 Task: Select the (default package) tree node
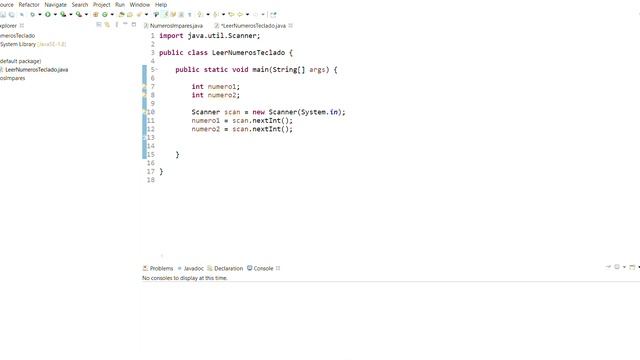pyautogui.click(x=20, y=61)
